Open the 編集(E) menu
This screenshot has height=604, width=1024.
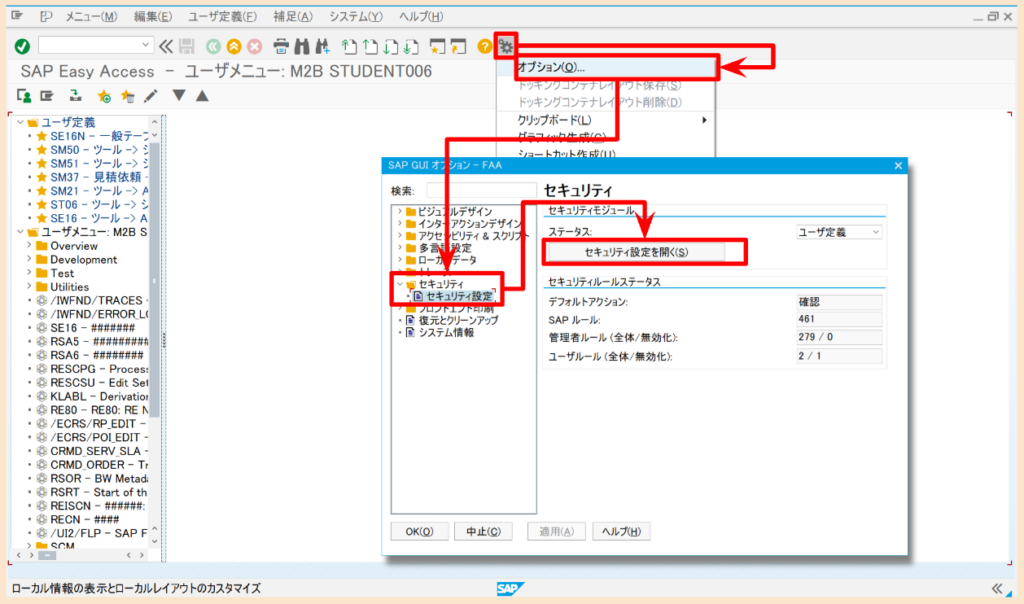[x=153, y=16]
